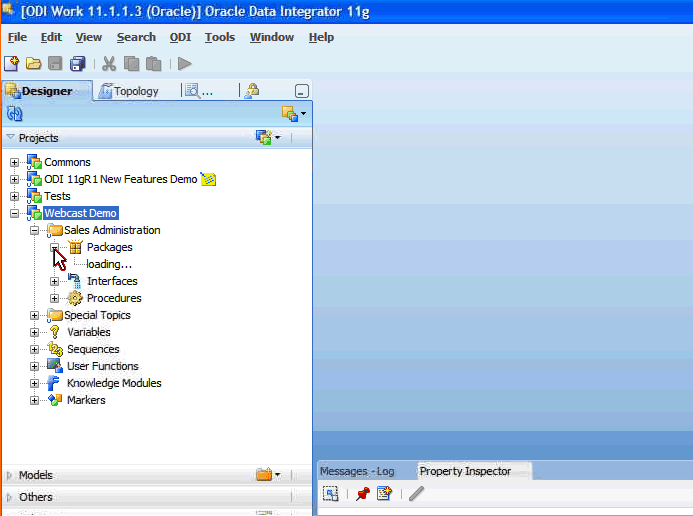693x516 pixels.
Task: Select the Webcast Demo project label
Action: pos(80,213)
